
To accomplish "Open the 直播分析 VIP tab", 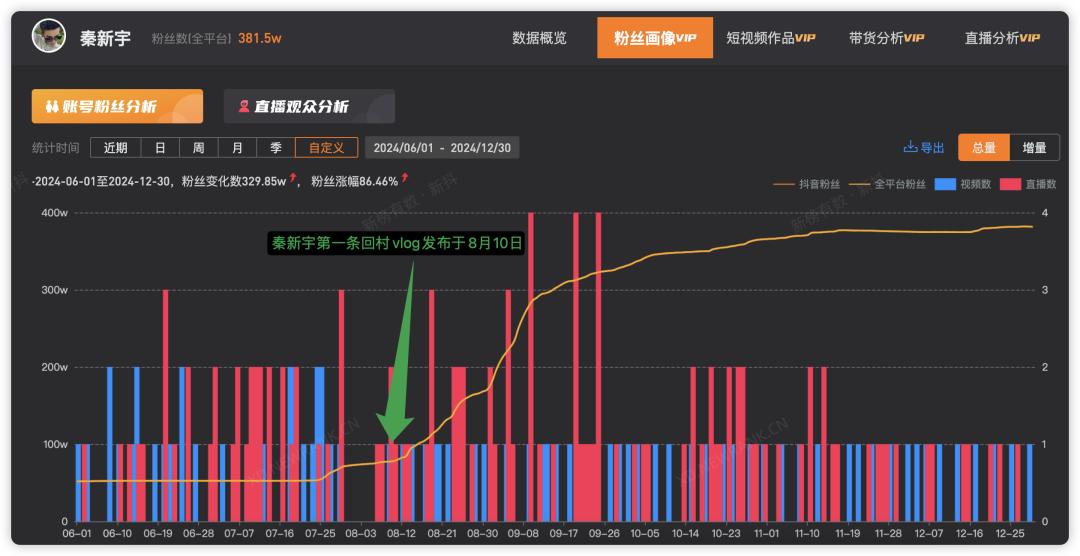I will pos(1002,38).
